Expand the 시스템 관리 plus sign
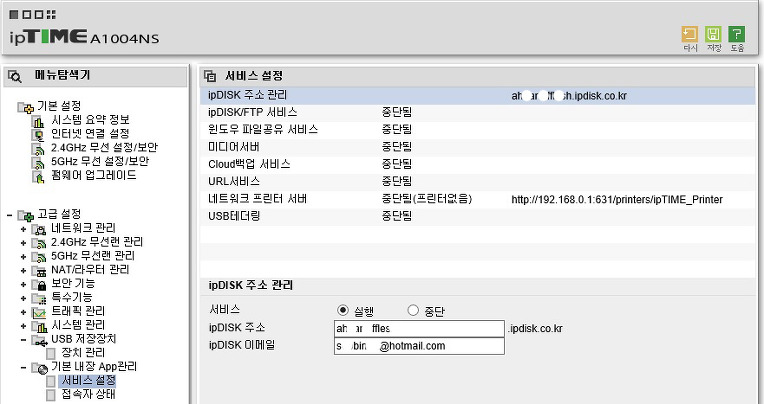 pyautogui.click(x=23, y=326)
